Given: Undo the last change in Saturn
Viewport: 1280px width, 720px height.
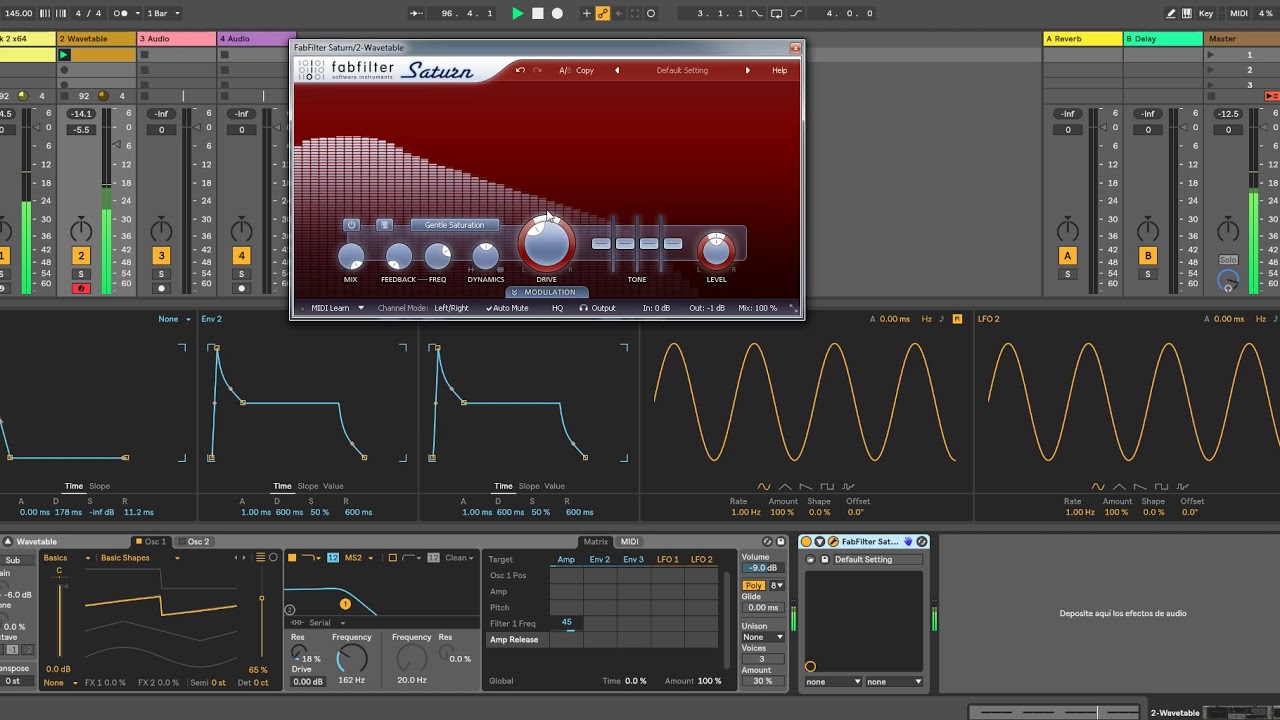Looking at the screenshot, I should (x=520, y=70).
